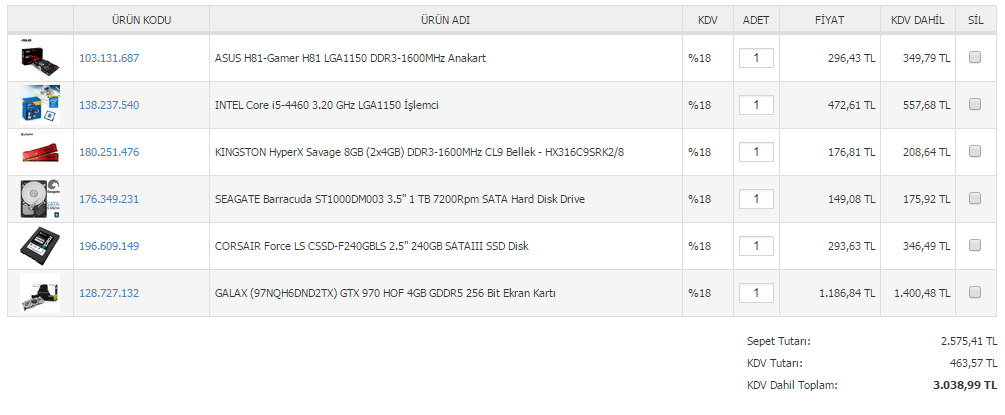Click the GALAX GTX 970 graphics card thumbnail

(40, 293)
